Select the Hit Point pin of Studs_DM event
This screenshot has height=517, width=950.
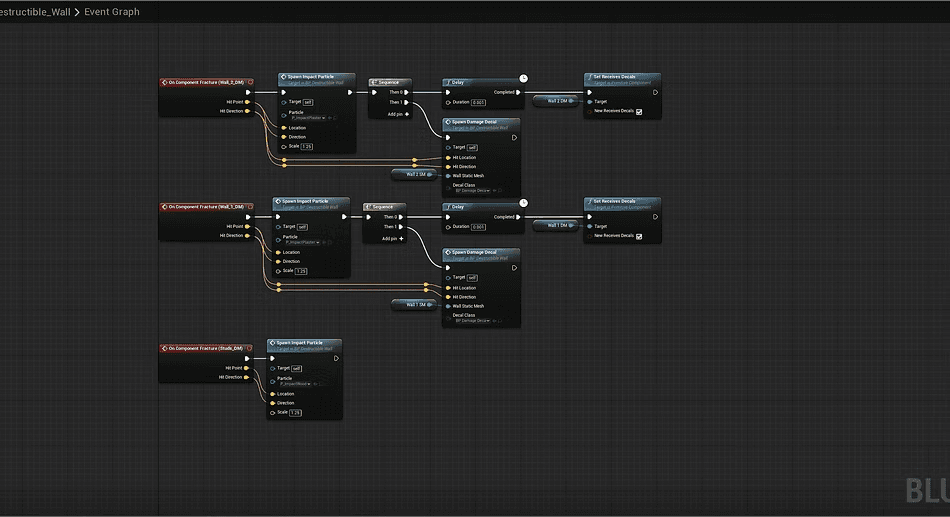(247, 368)
